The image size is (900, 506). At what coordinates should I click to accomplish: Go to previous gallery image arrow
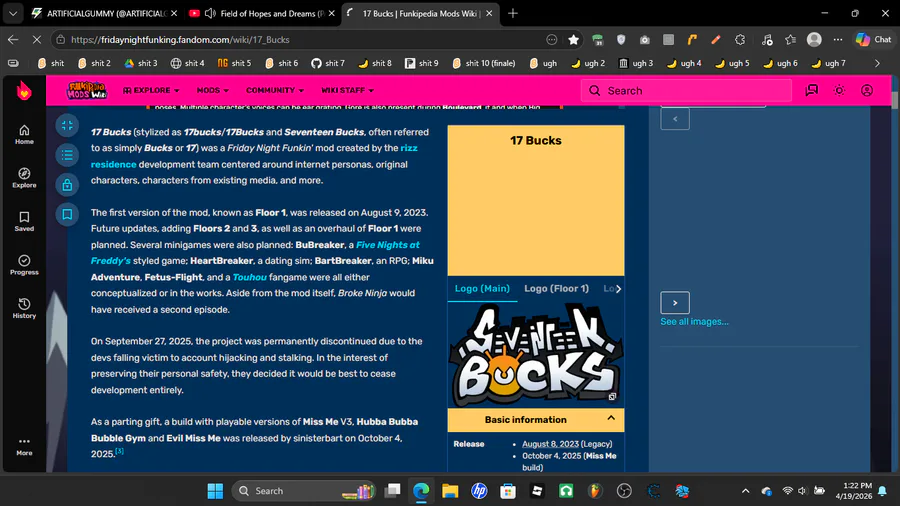(675, 119)
